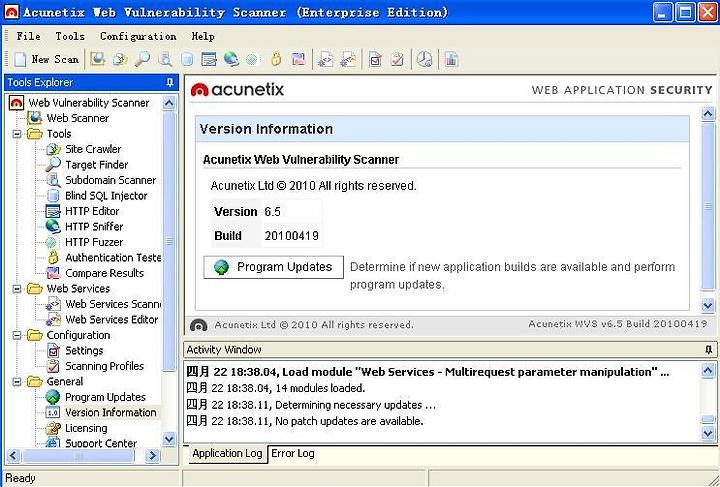Click the Program Updates button
Image resolution: width=720 pixels, height=487 pixels.
[274, 267]
